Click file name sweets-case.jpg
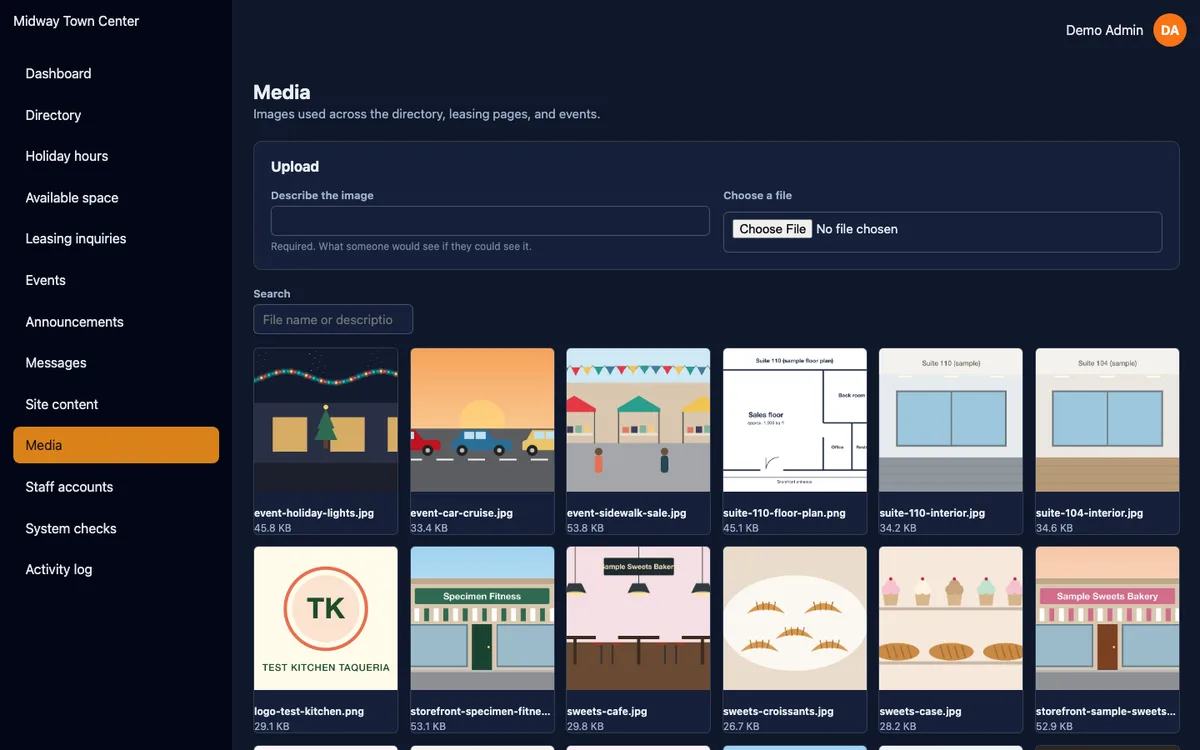Screen dimensions: 1200x750 [x=920, y=712]
